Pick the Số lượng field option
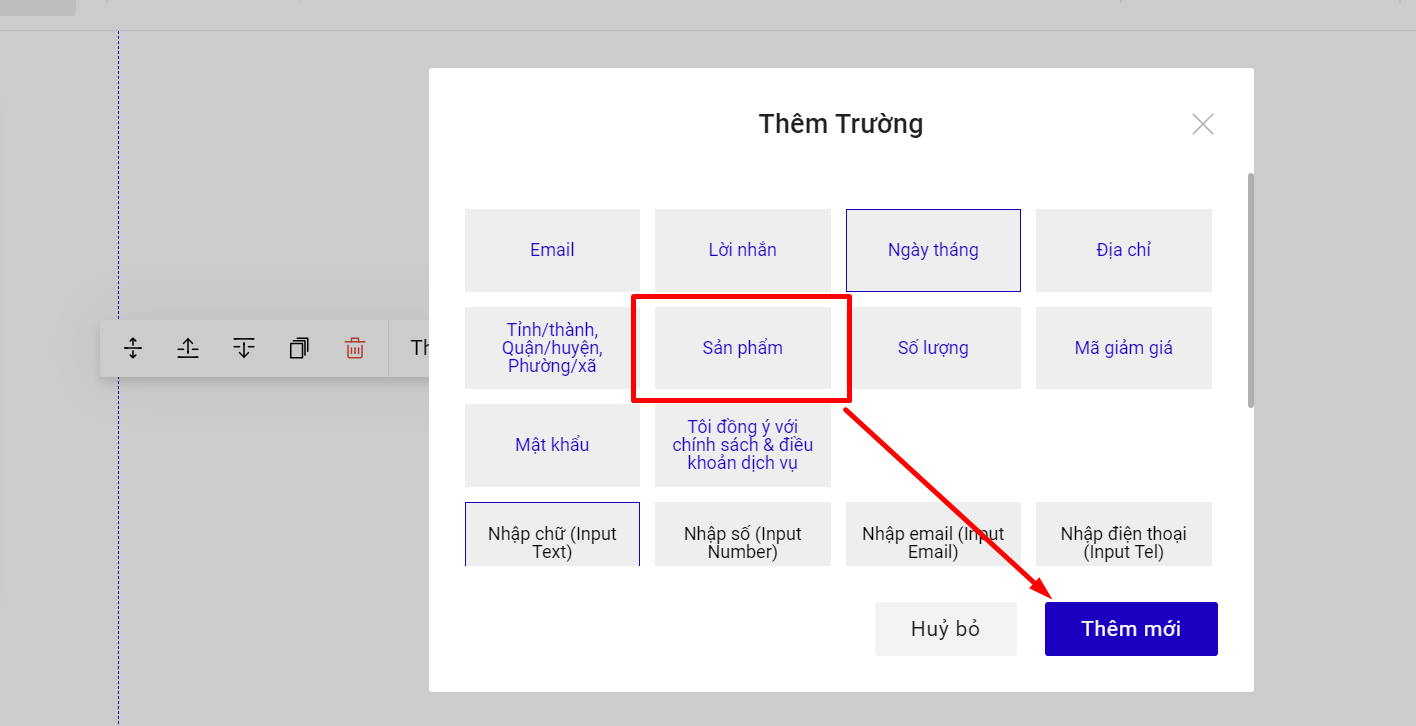Screen dimensions: 1416x726 click(933, 348)
